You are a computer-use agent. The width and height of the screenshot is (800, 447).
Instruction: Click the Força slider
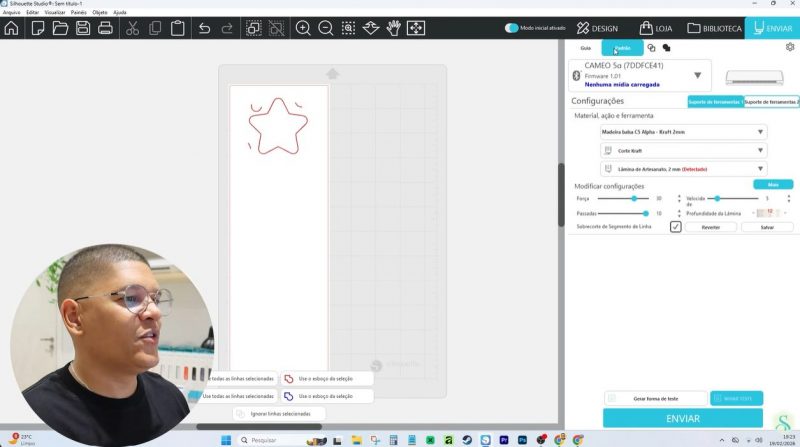tap(623, 198)
